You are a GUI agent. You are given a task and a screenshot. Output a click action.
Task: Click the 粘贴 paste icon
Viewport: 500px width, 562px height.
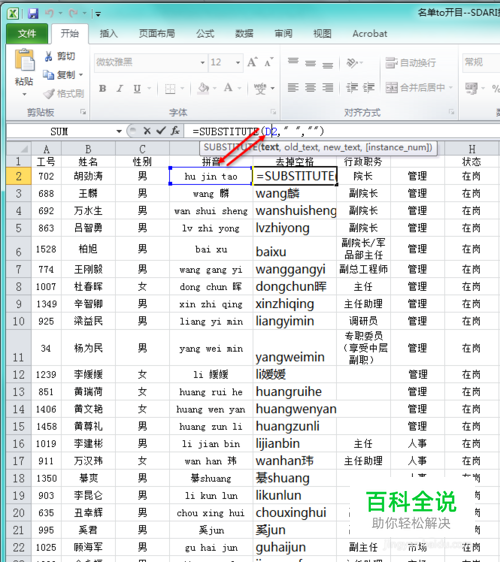click(x=24, y=60)
